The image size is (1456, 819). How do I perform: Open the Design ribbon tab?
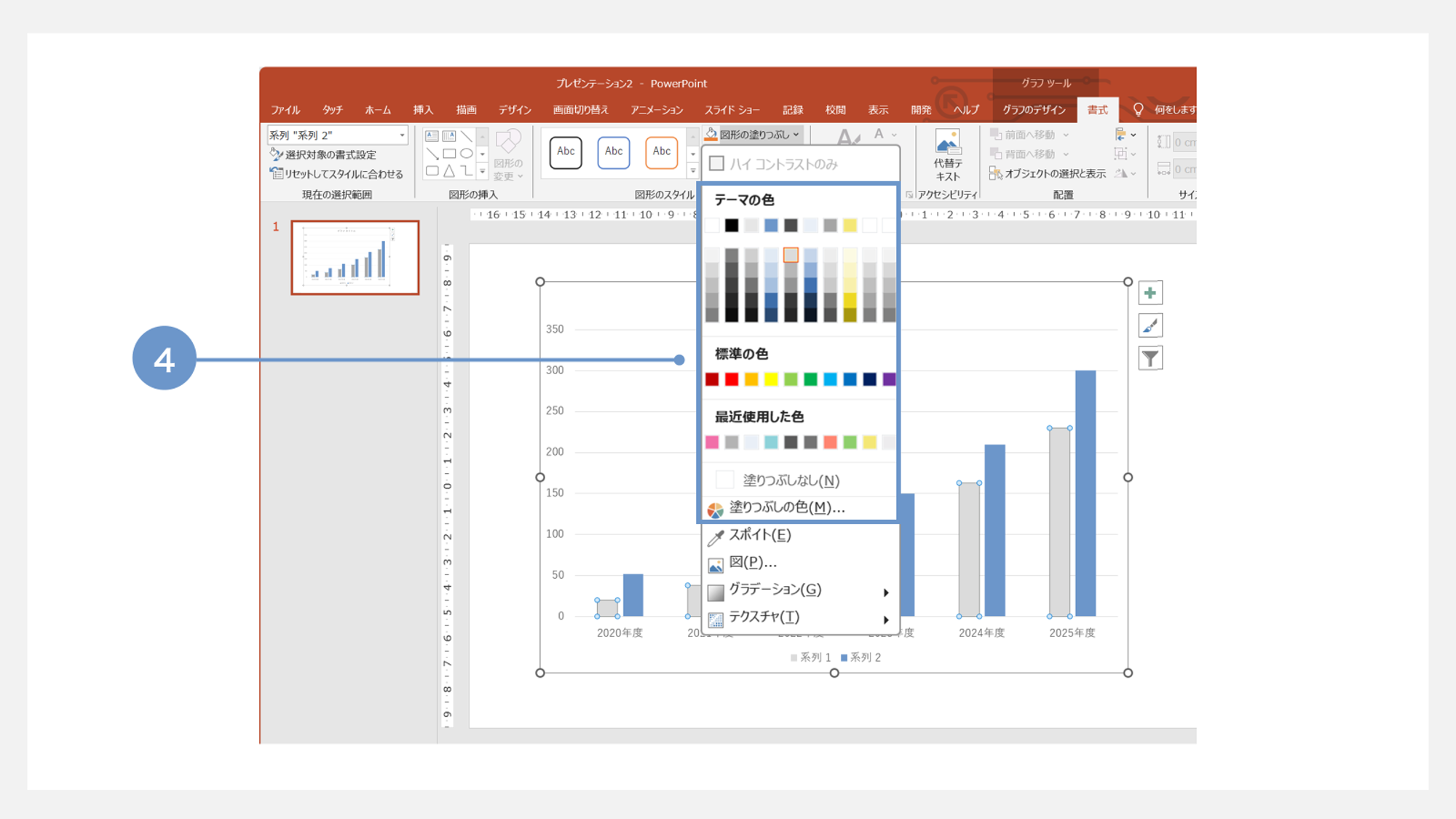coord(515,109)
